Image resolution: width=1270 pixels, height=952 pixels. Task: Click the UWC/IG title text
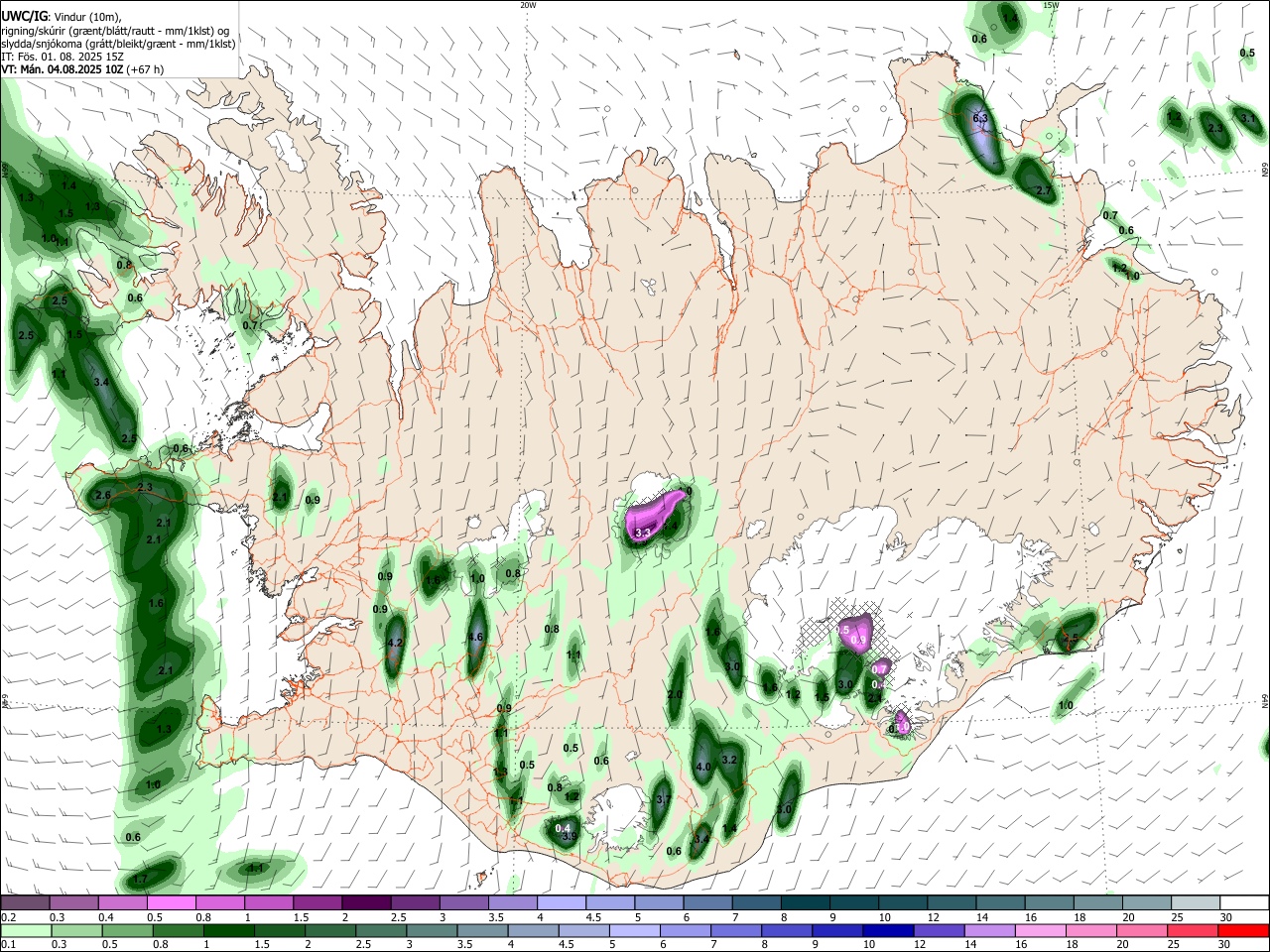click(24, 17)
